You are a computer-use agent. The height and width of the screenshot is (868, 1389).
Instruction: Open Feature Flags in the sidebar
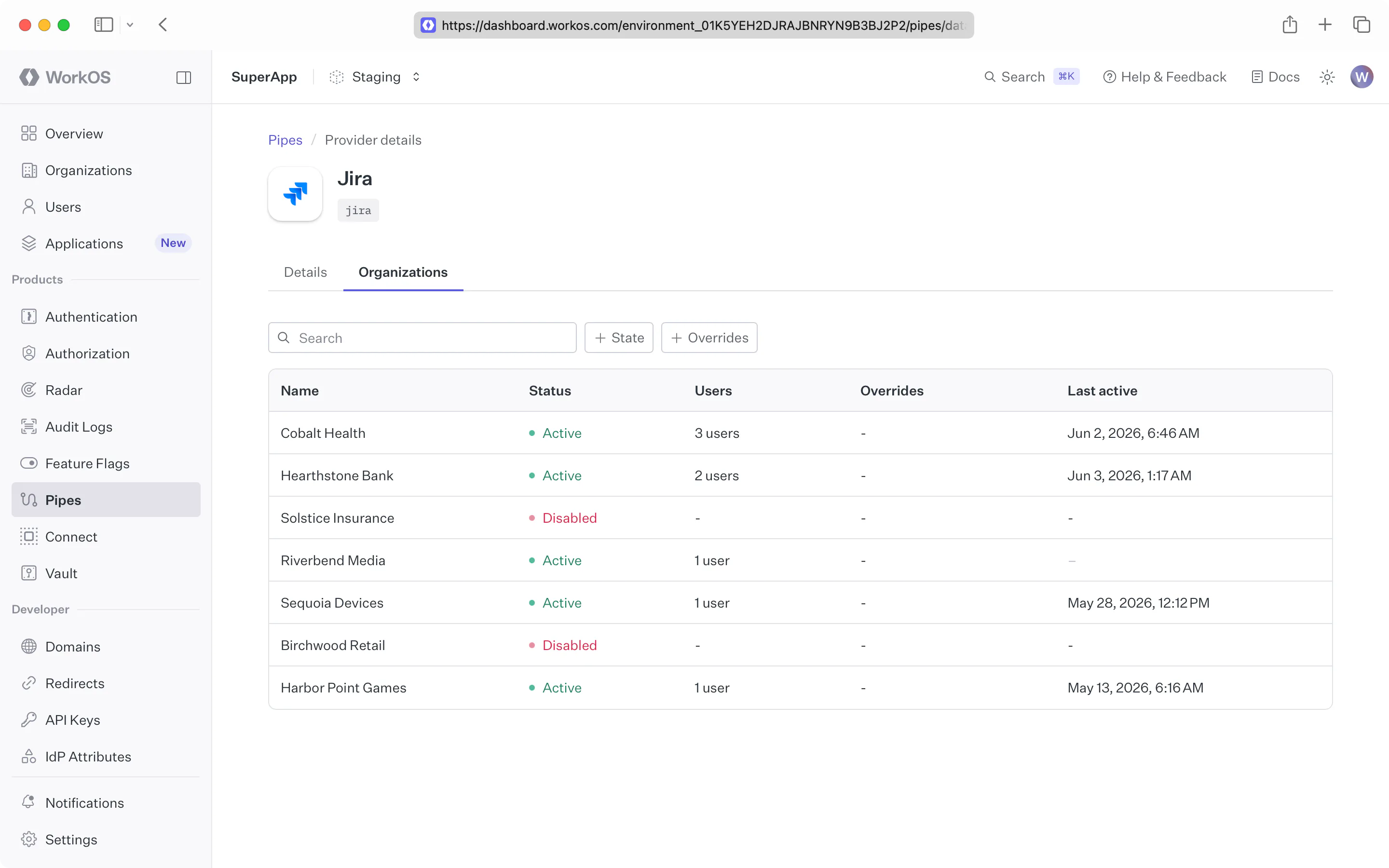(x=106, y=463)
